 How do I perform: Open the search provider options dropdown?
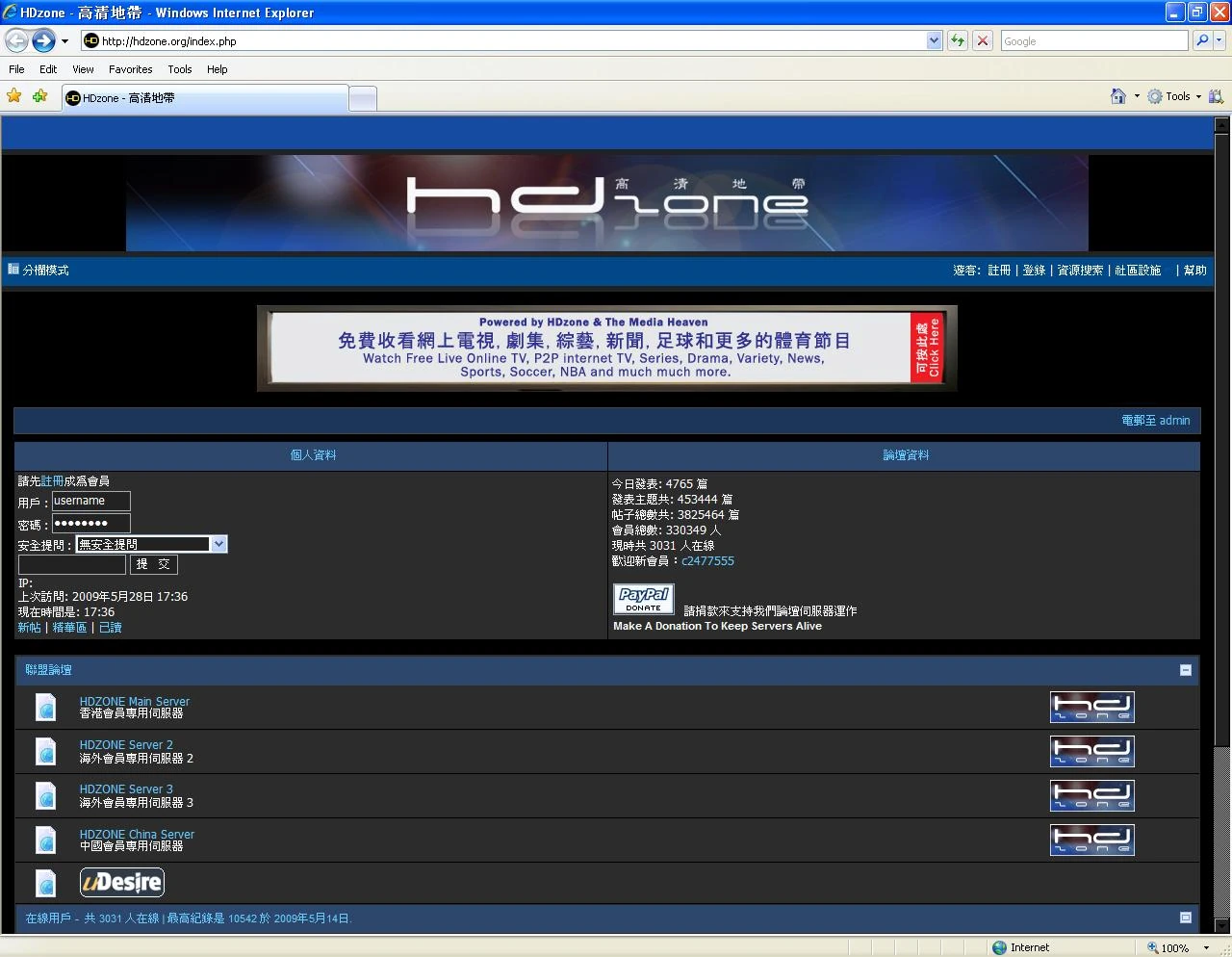click(x=1219, y=40)
